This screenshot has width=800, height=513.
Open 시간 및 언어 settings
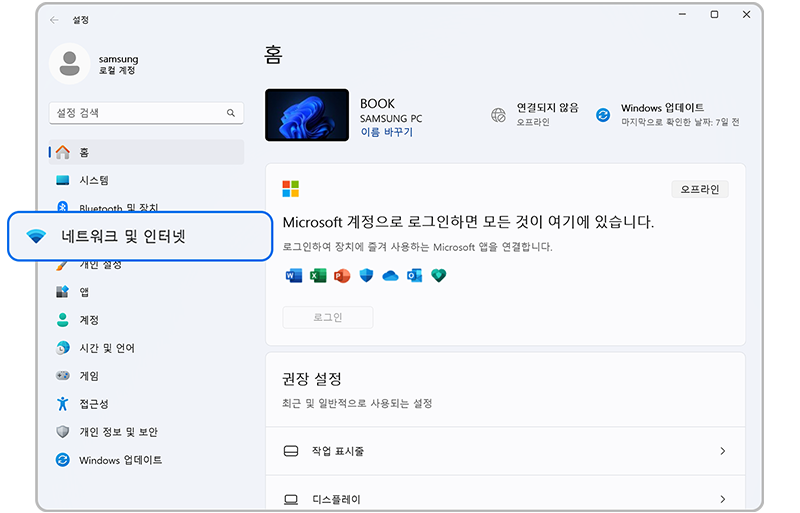[x=146, y=348]
